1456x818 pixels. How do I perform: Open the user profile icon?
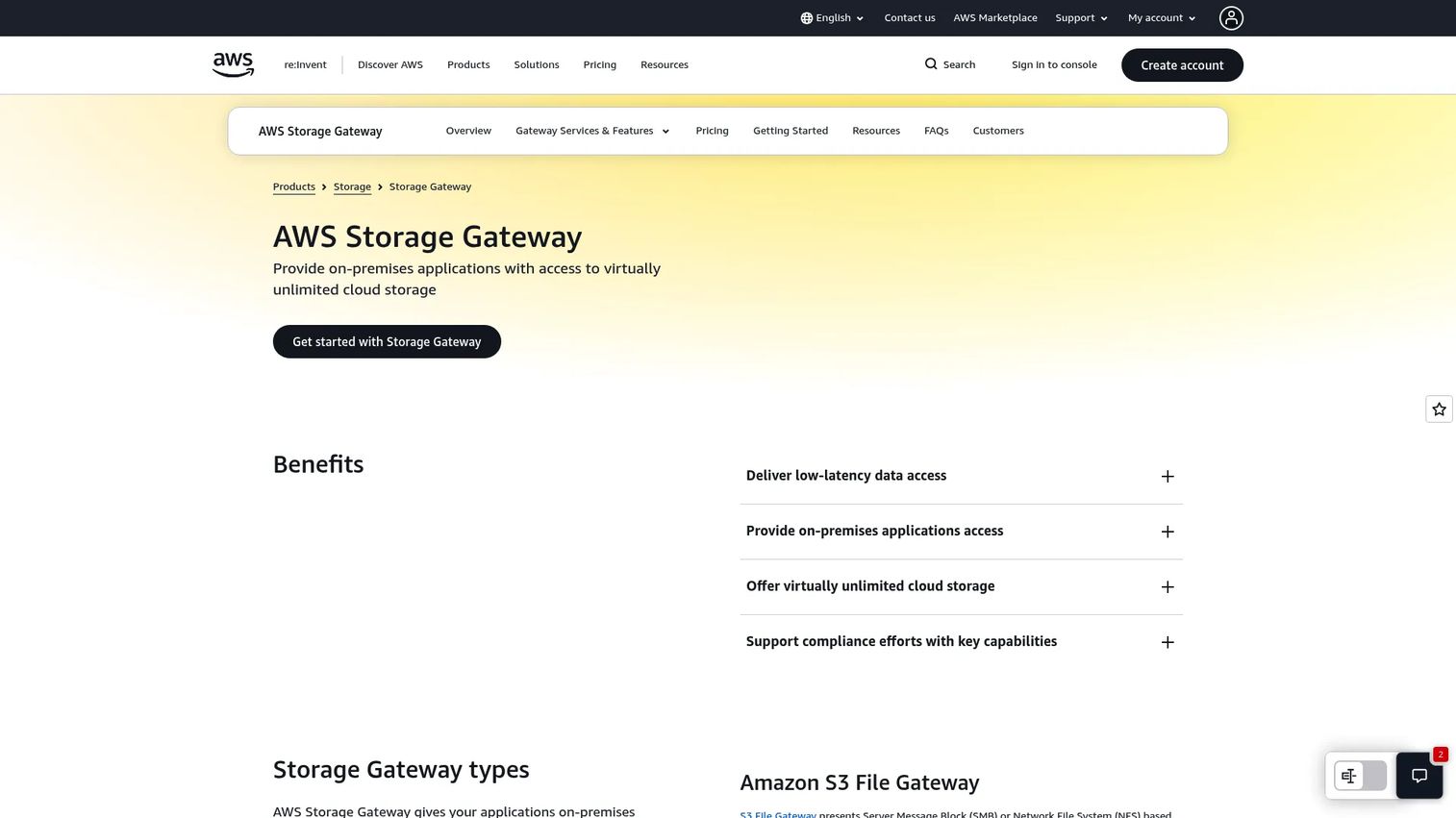pyautogui.click(x=1231, y=18)
